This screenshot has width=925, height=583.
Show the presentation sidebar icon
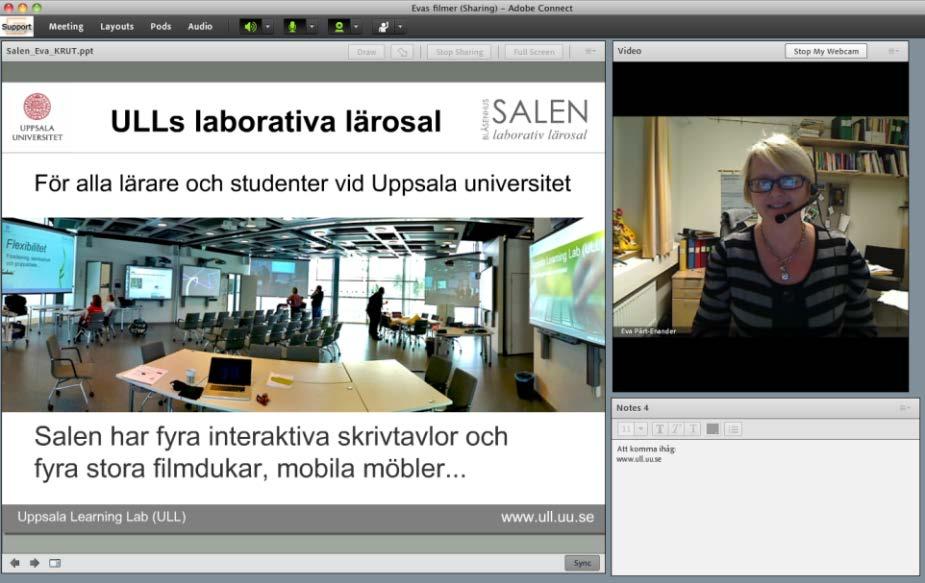[x=55, y=563]
